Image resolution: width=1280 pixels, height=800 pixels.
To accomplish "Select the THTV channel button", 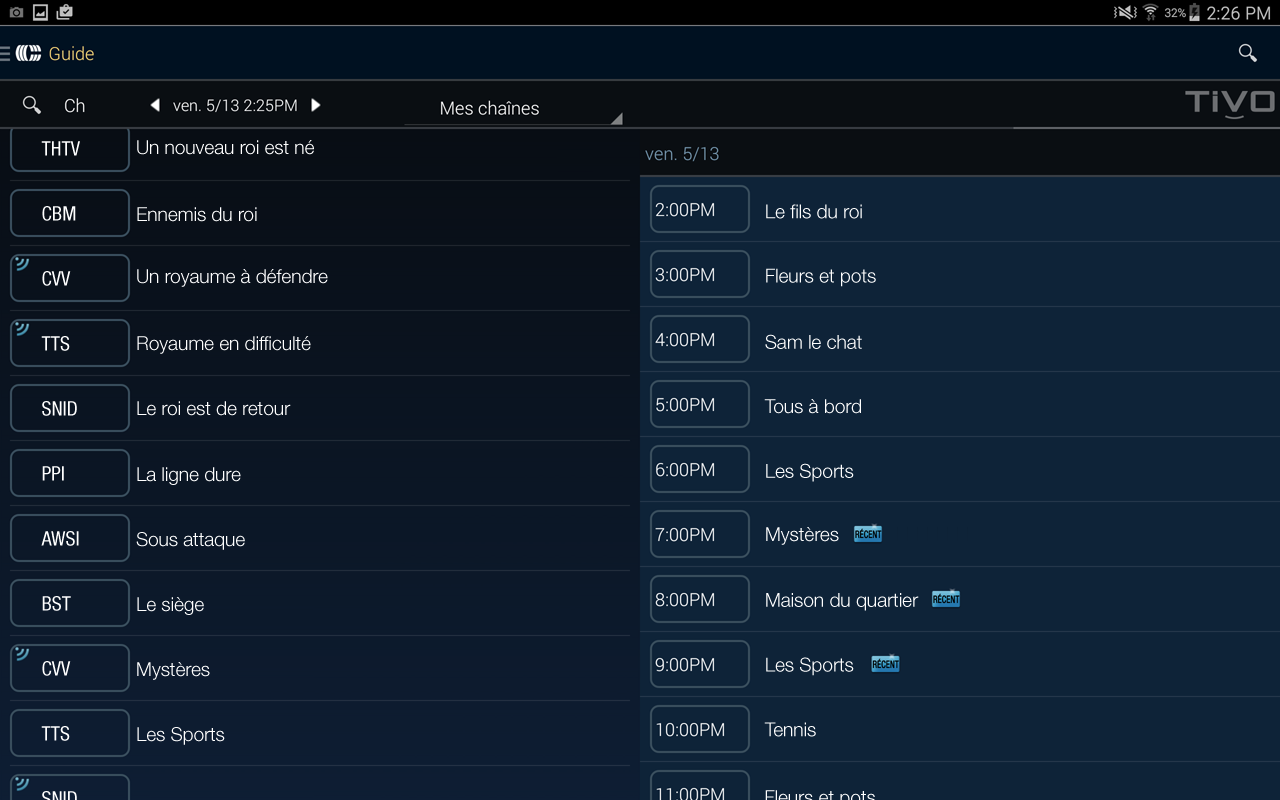I will pyautogui.click(x=69, y=148).
